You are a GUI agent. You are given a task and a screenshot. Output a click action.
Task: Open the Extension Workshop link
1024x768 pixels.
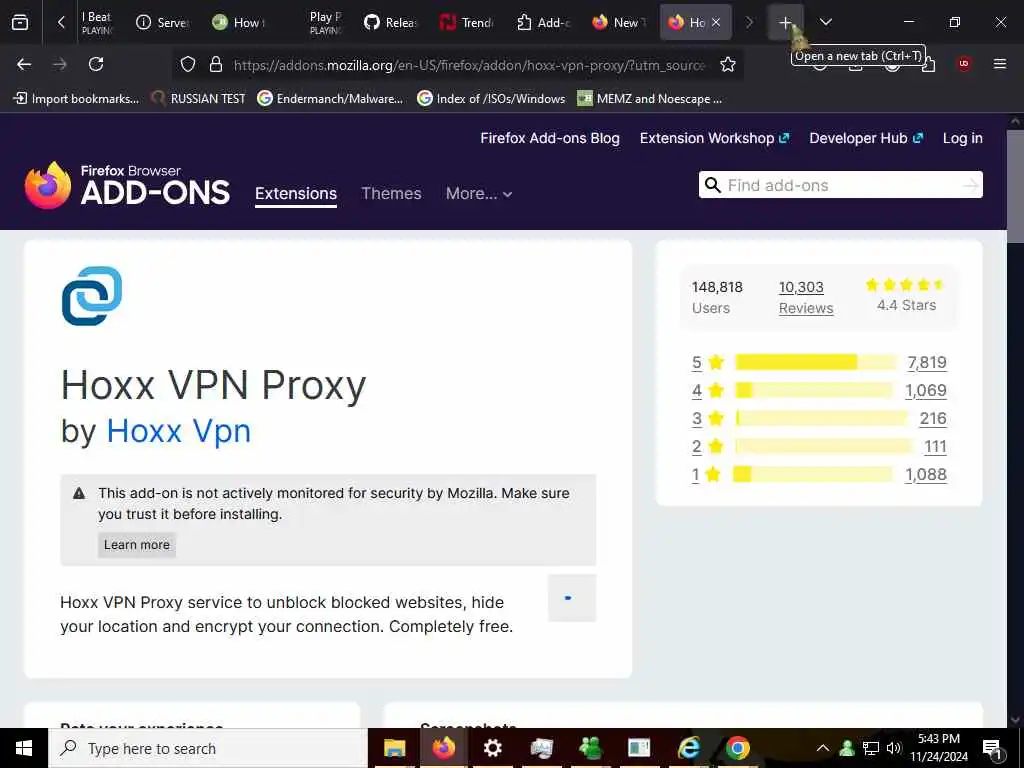point(714,138)
